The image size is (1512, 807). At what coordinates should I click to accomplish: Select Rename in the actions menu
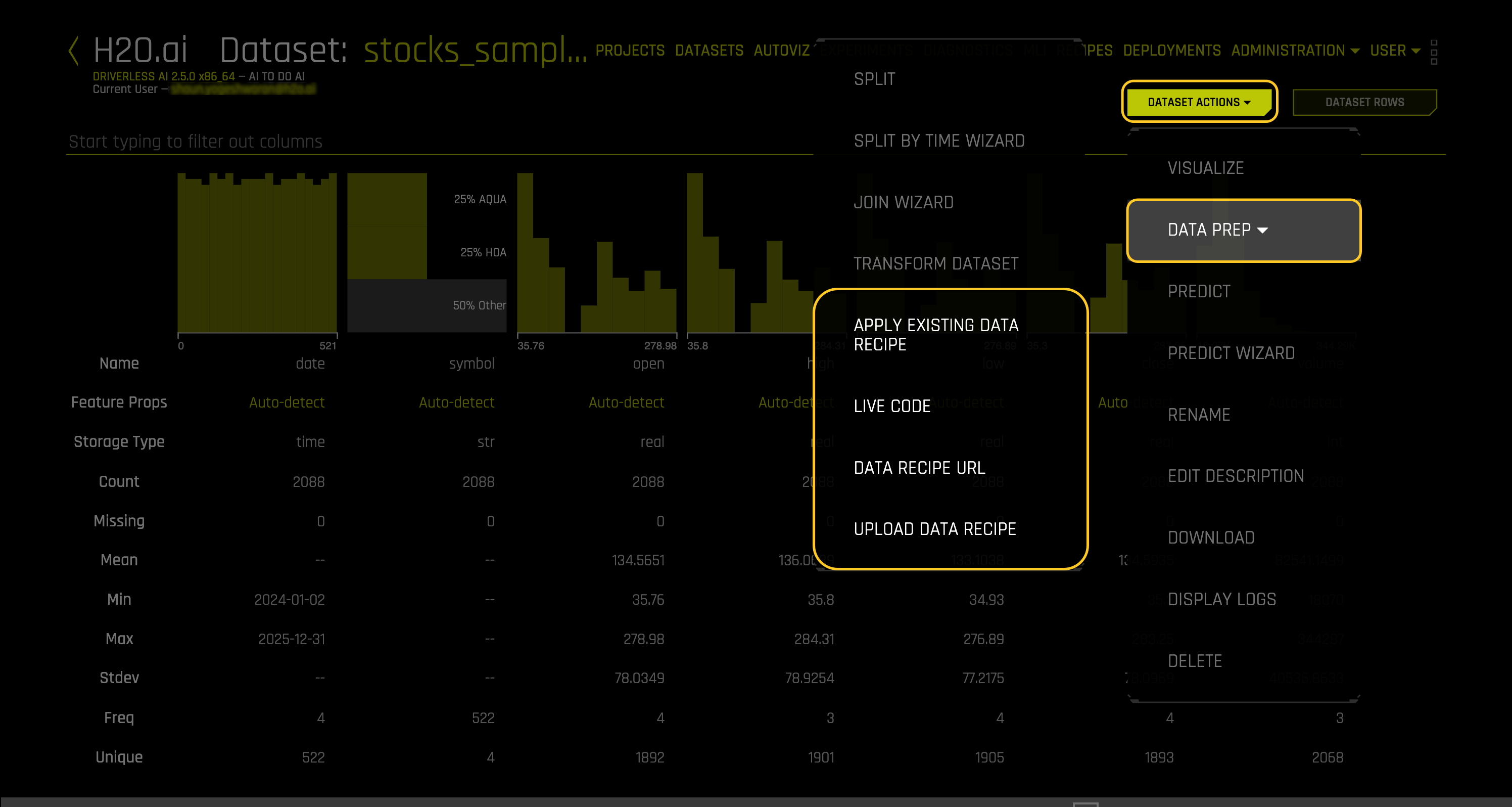(1199, 415)
